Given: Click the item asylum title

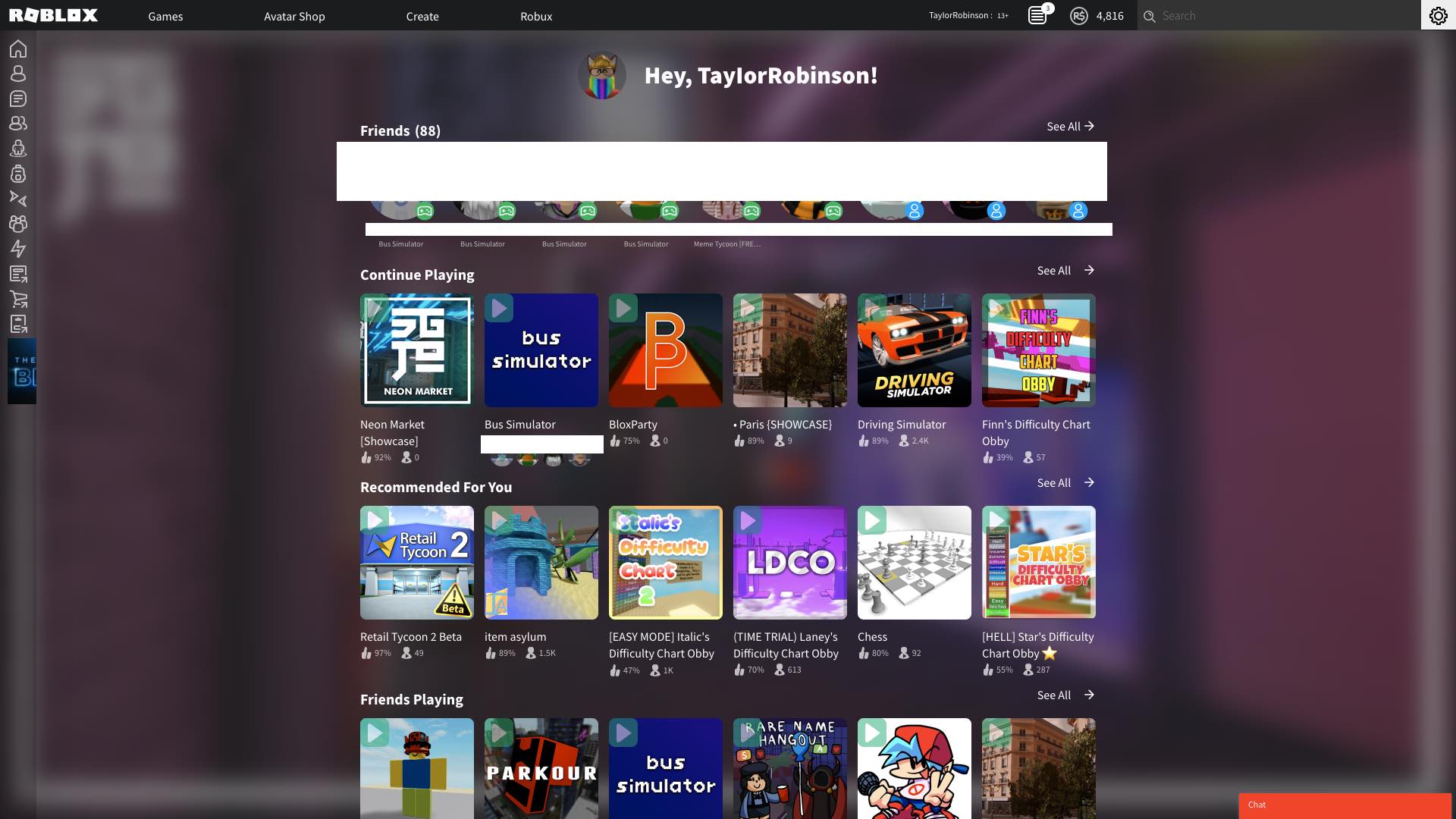Looking at the screenshot, I should coord(516,637).
